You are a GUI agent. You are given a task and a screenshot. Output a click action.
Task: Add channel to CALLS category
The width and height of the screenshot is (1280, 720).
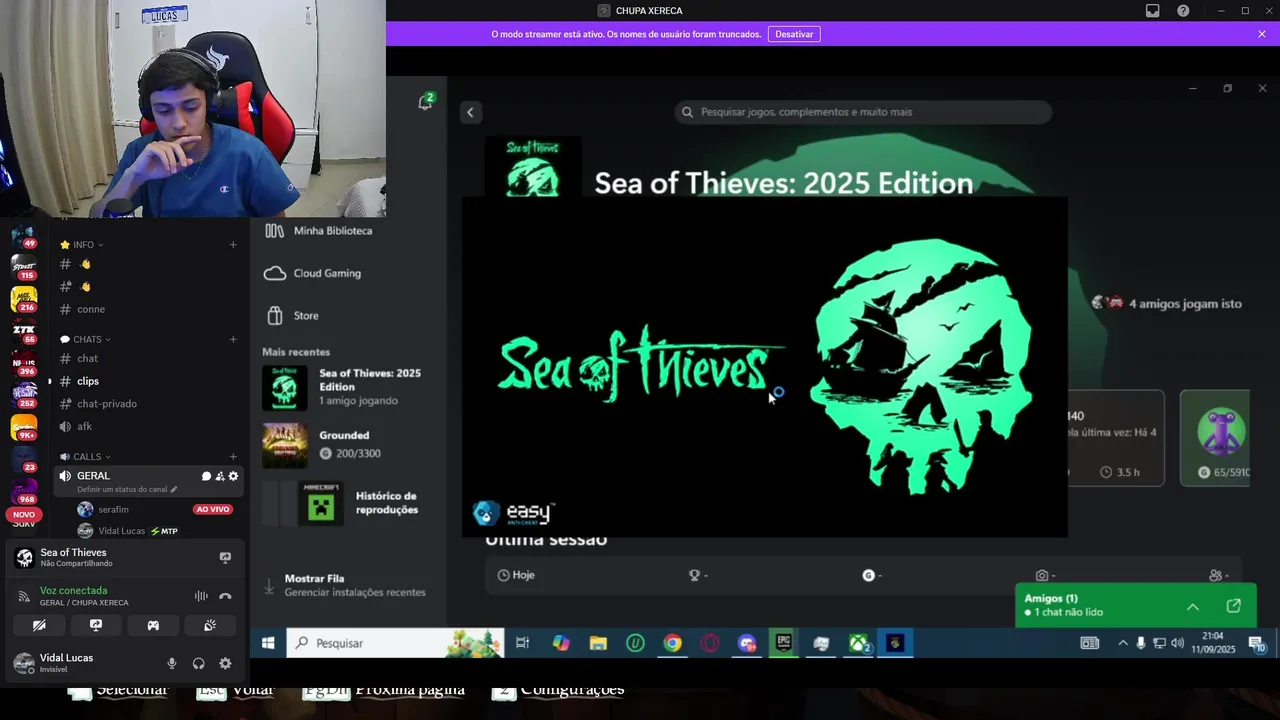click(233, 457)
